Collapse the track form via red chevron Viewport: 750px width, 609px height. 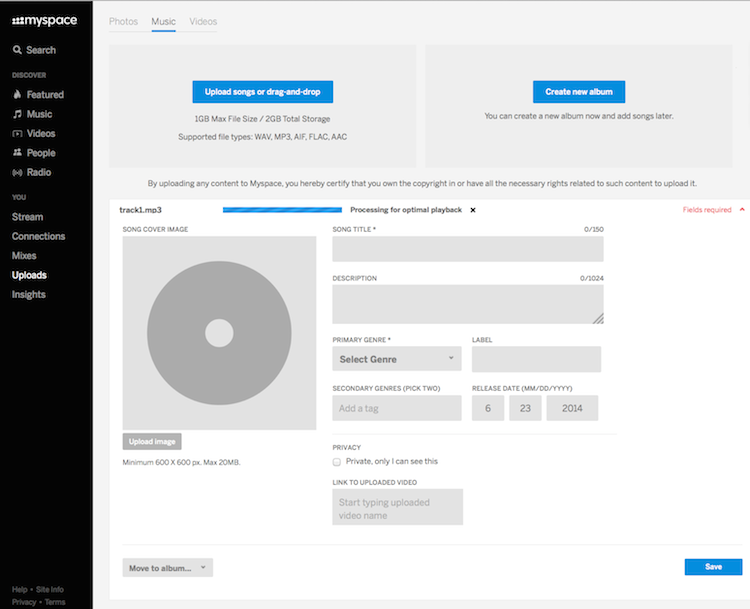coord(742,210)
